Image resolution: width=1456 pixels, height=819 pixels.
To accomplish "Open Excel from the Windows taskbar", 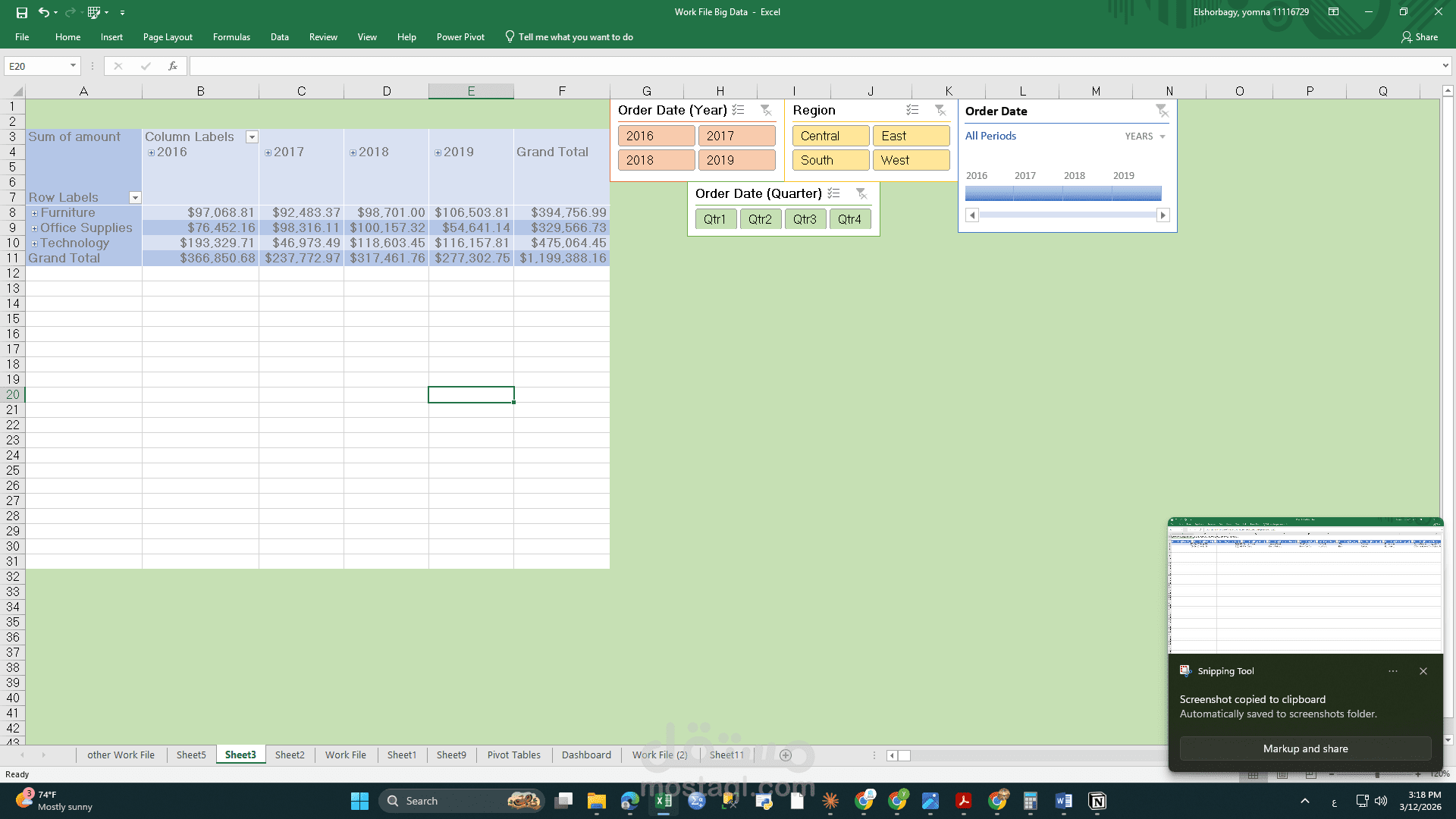I will click(663, 801).
